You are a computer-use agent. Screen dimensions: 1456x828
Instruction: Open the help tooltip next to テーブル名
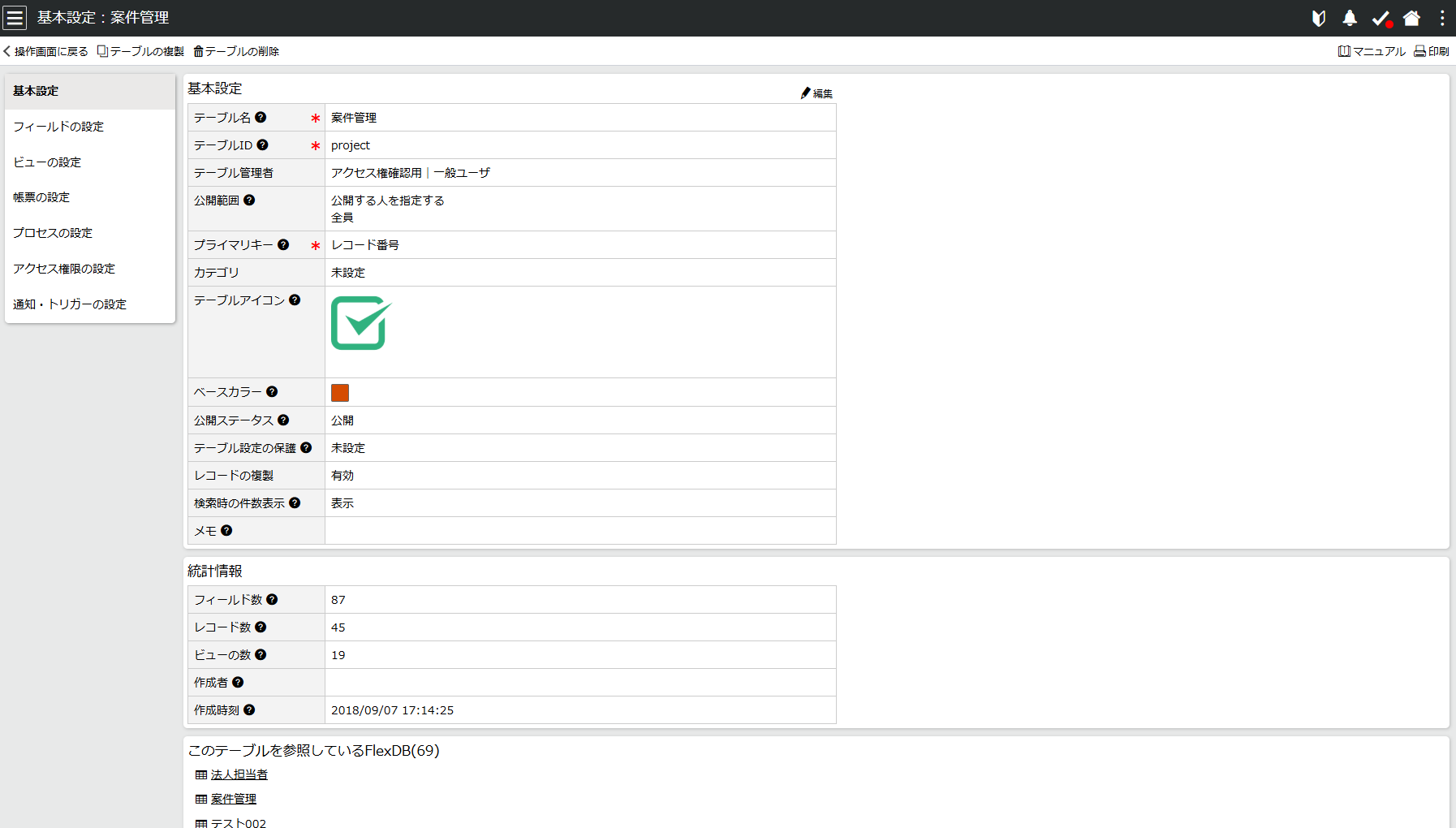(261, 117)
